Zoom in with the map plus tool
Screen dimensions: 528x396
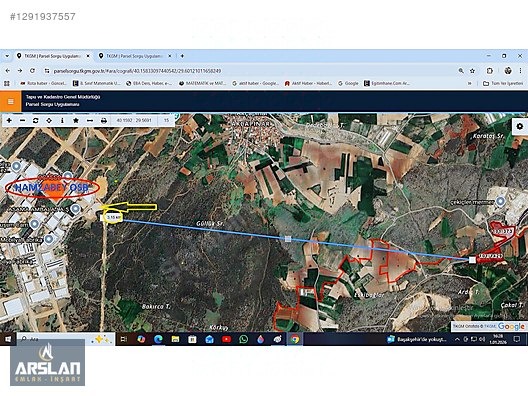click(9, 120)
